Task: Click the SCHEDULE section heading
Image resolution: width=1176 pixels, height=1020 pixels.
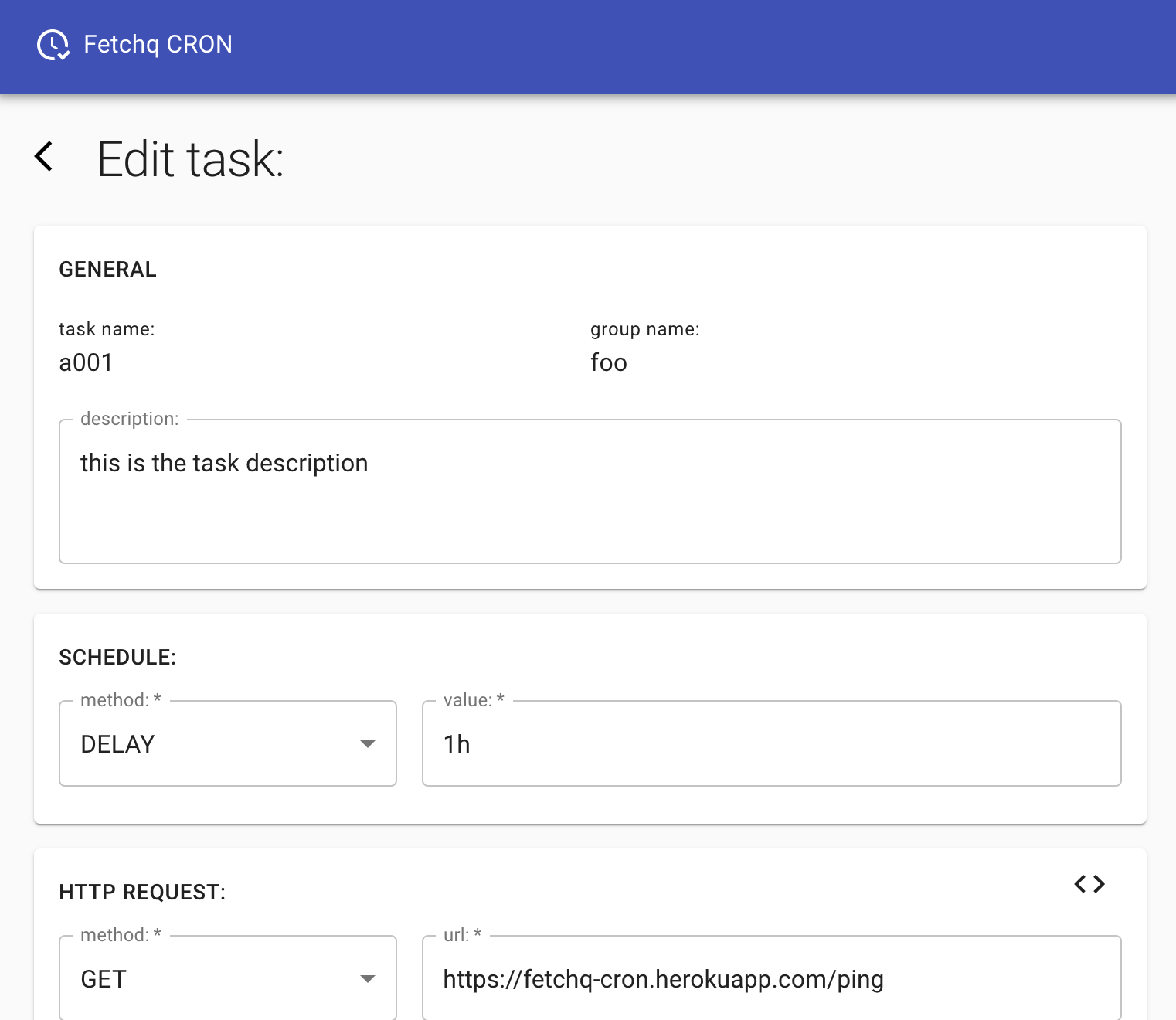Action: pyautogui.click(x=117, y=657)
